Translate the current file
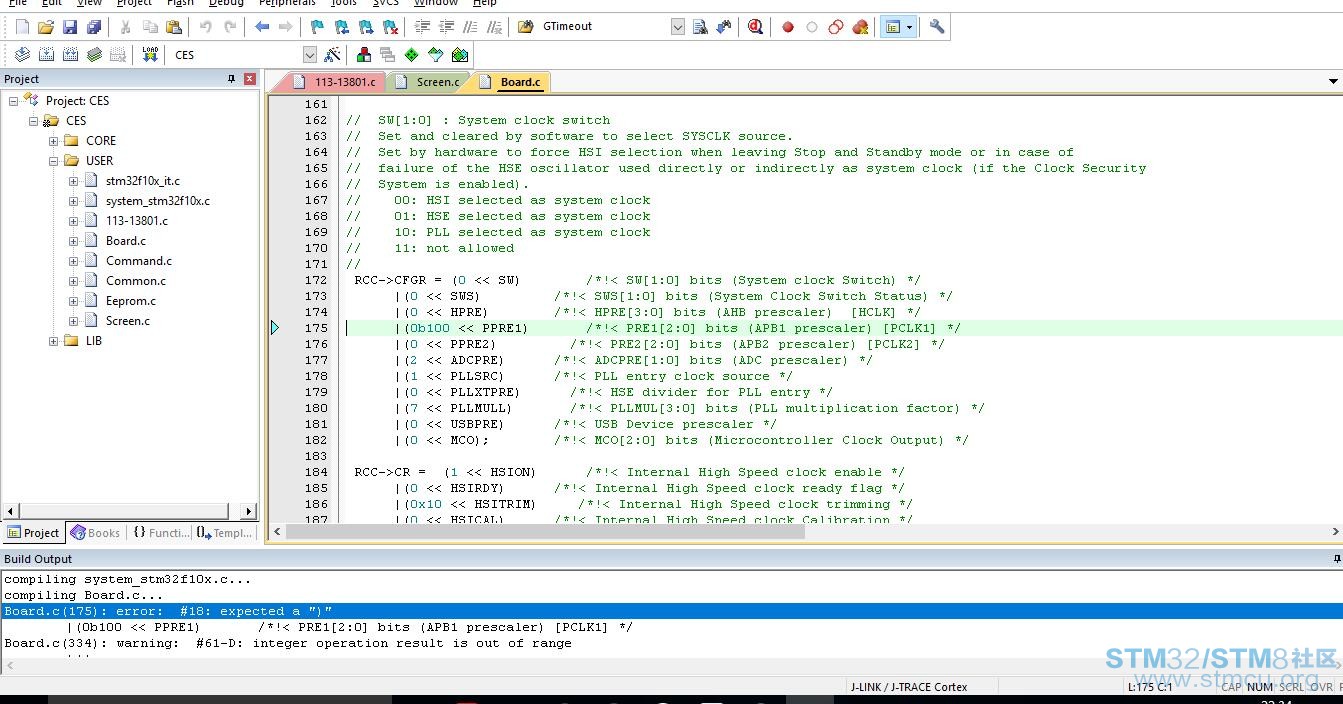1343x704 pixels. pyautogui.click(x=22, y=55)
